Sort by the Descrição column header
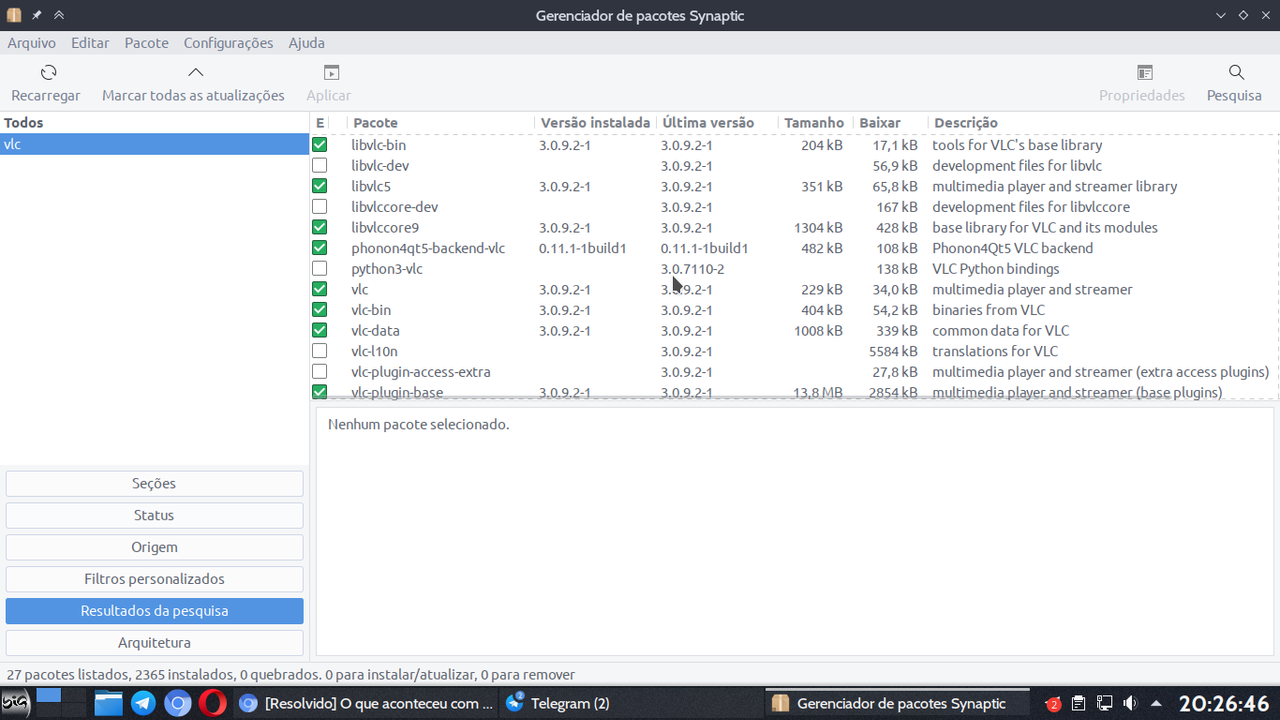The height and width of the screenshot is (720, 1280). 1102,123
